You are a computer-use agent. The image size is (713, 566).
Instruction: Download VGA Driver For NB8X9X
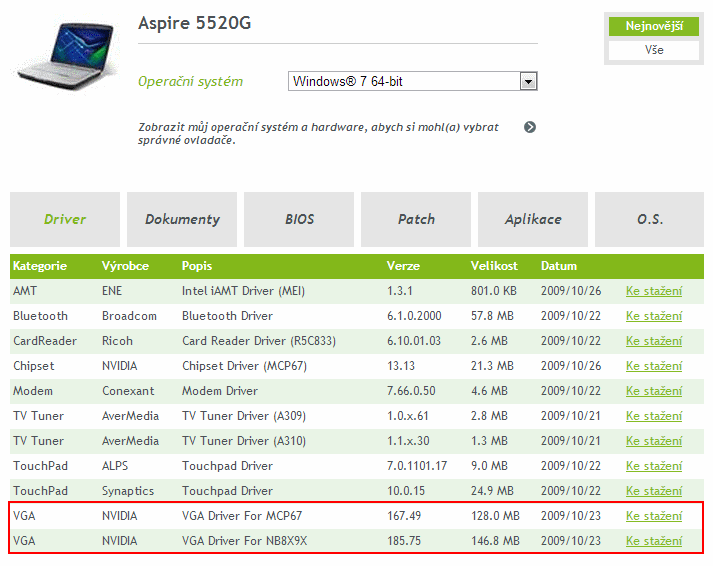click(654, 541)
